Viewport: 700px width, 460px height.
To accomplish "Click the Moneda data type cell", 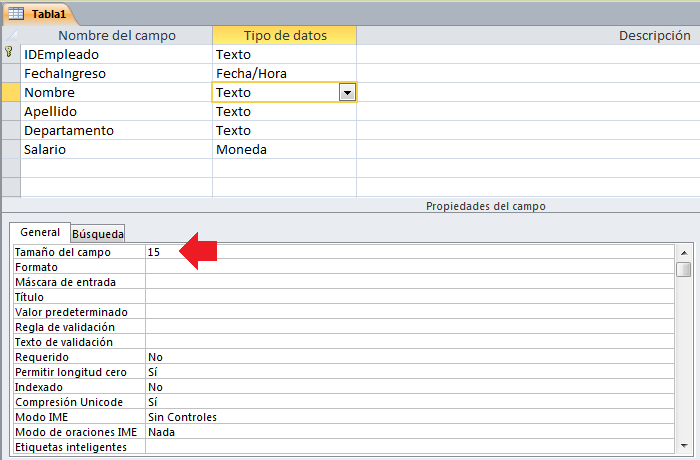I will pyautogui.click(x=284, y=149).
